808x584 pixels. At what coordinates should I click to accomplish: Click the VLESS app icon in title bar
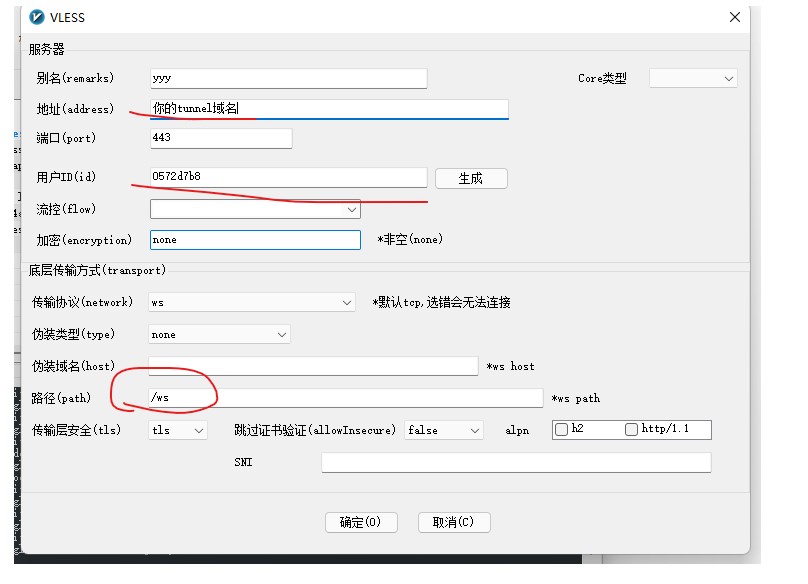[37, 17]
